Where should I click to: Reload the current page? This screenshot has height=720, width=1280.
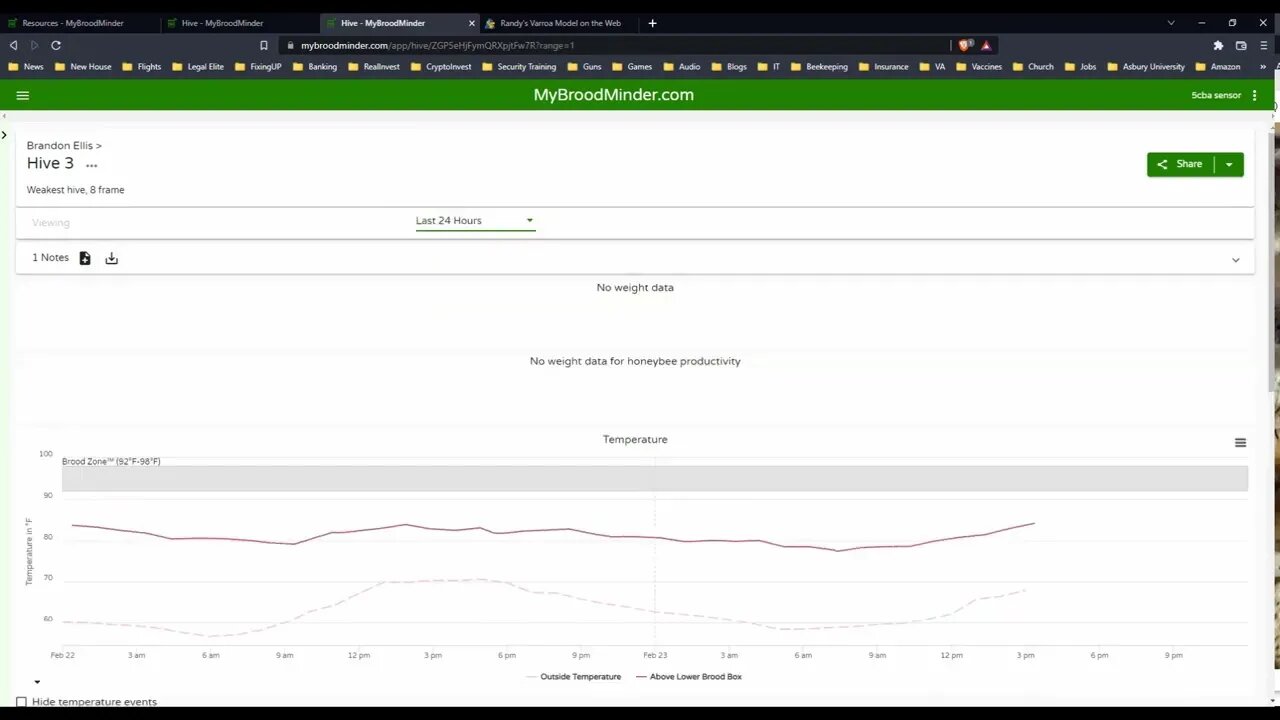point(56,45)
